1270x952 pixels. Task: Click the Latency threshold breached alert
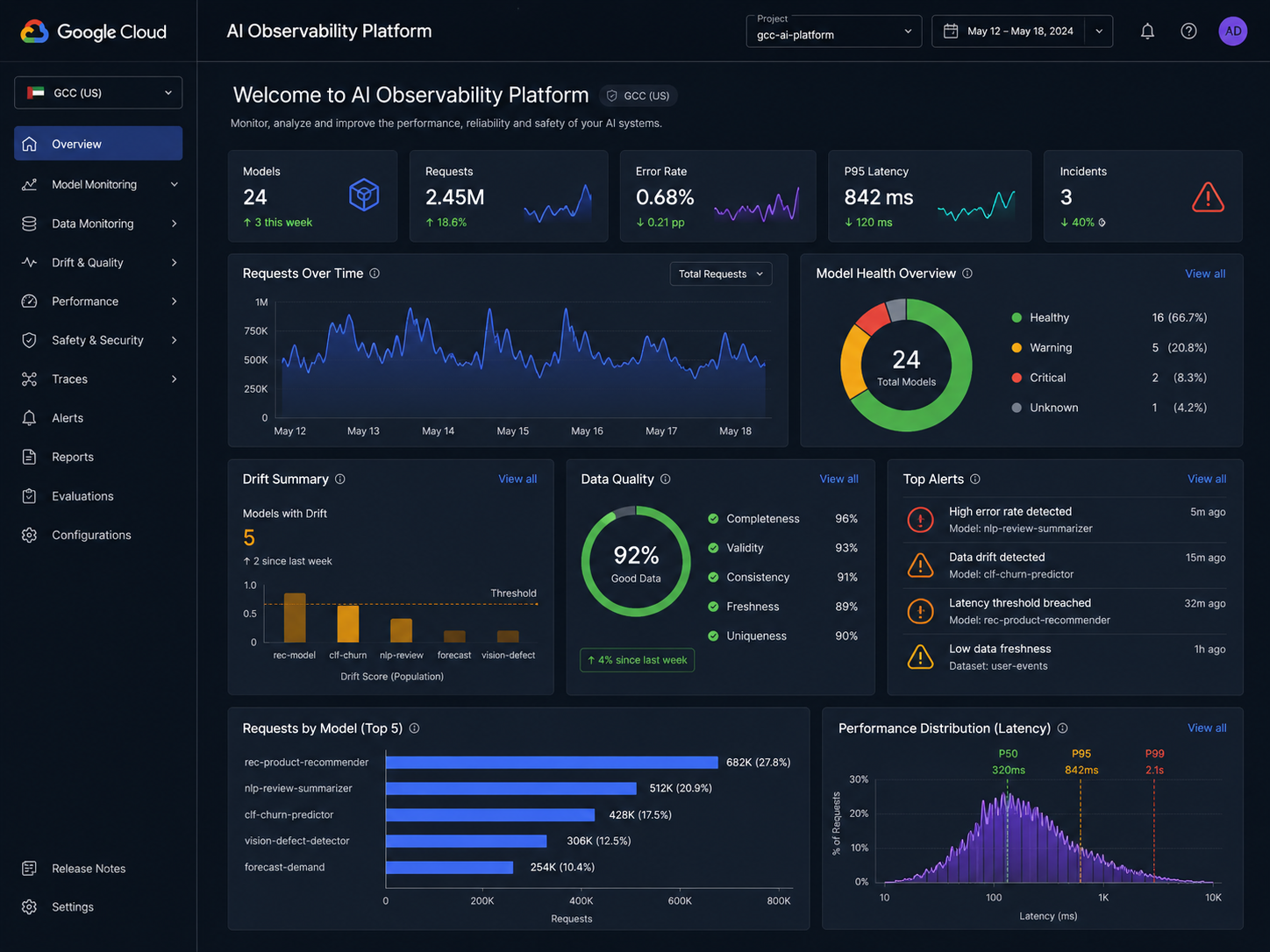click(x=1066, y=611)
